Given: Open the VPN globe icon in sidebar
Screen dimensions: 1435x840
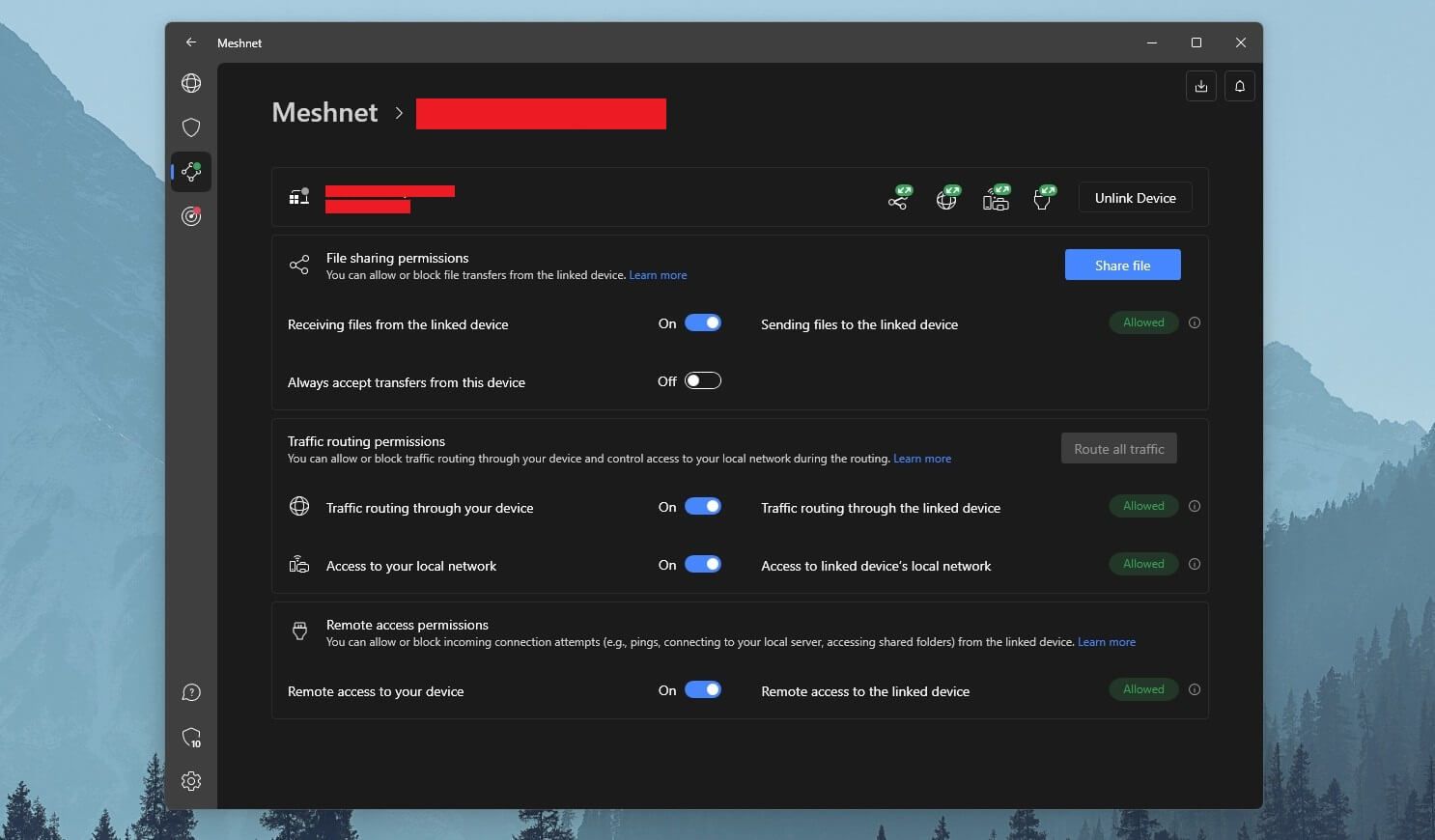Looking at the screenshot, I should click(x=191, y=83).
